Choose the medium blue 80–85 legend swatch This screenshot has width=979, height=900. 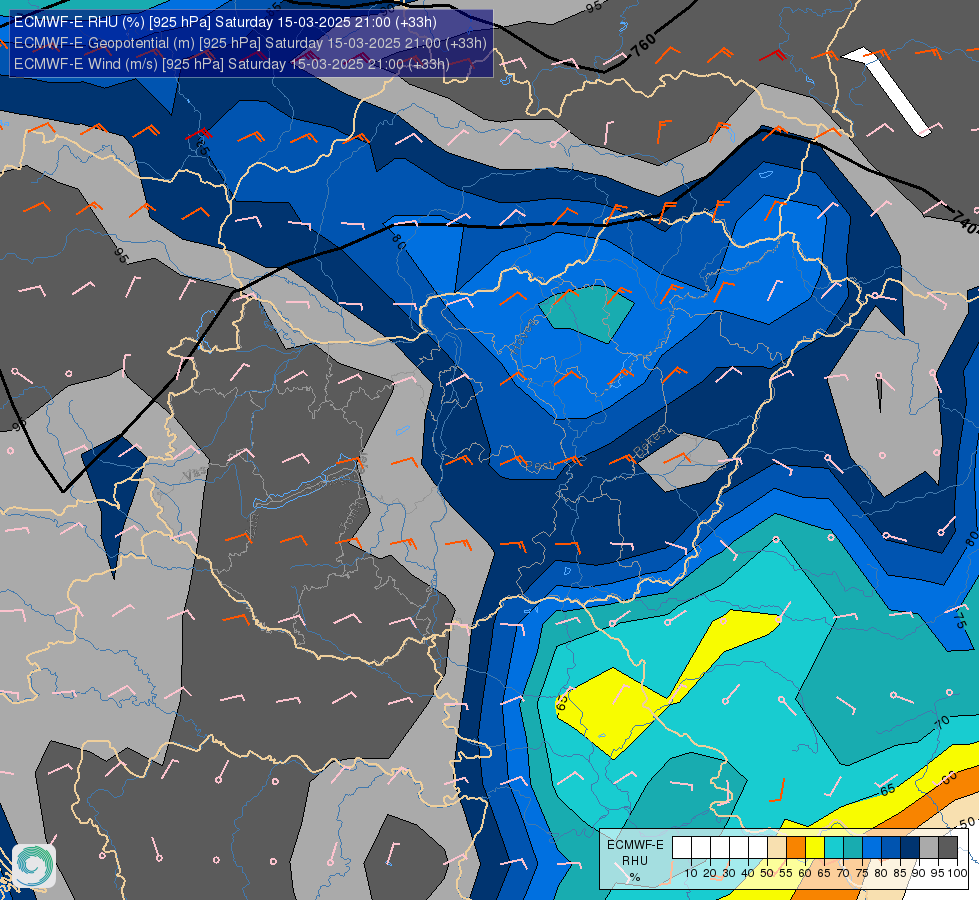pos(891,848)
